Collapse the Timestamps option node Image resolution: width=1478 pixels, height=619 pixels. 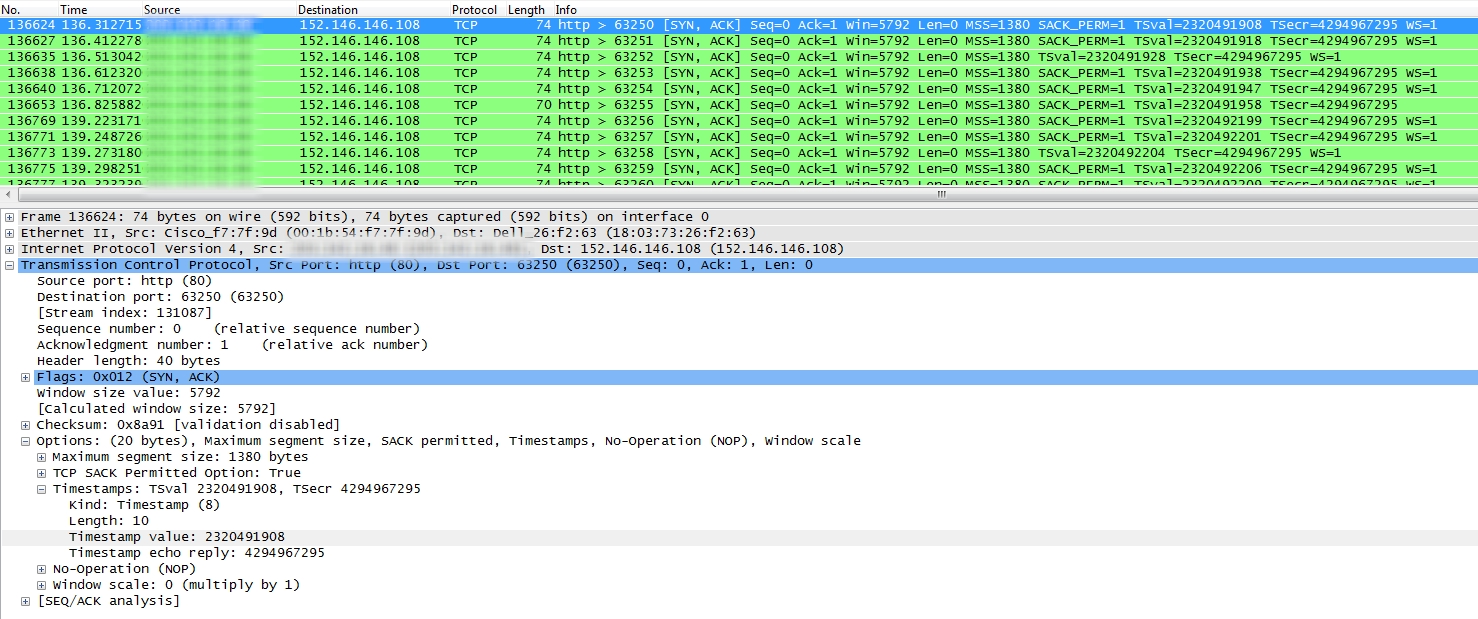tap(42, 489)
